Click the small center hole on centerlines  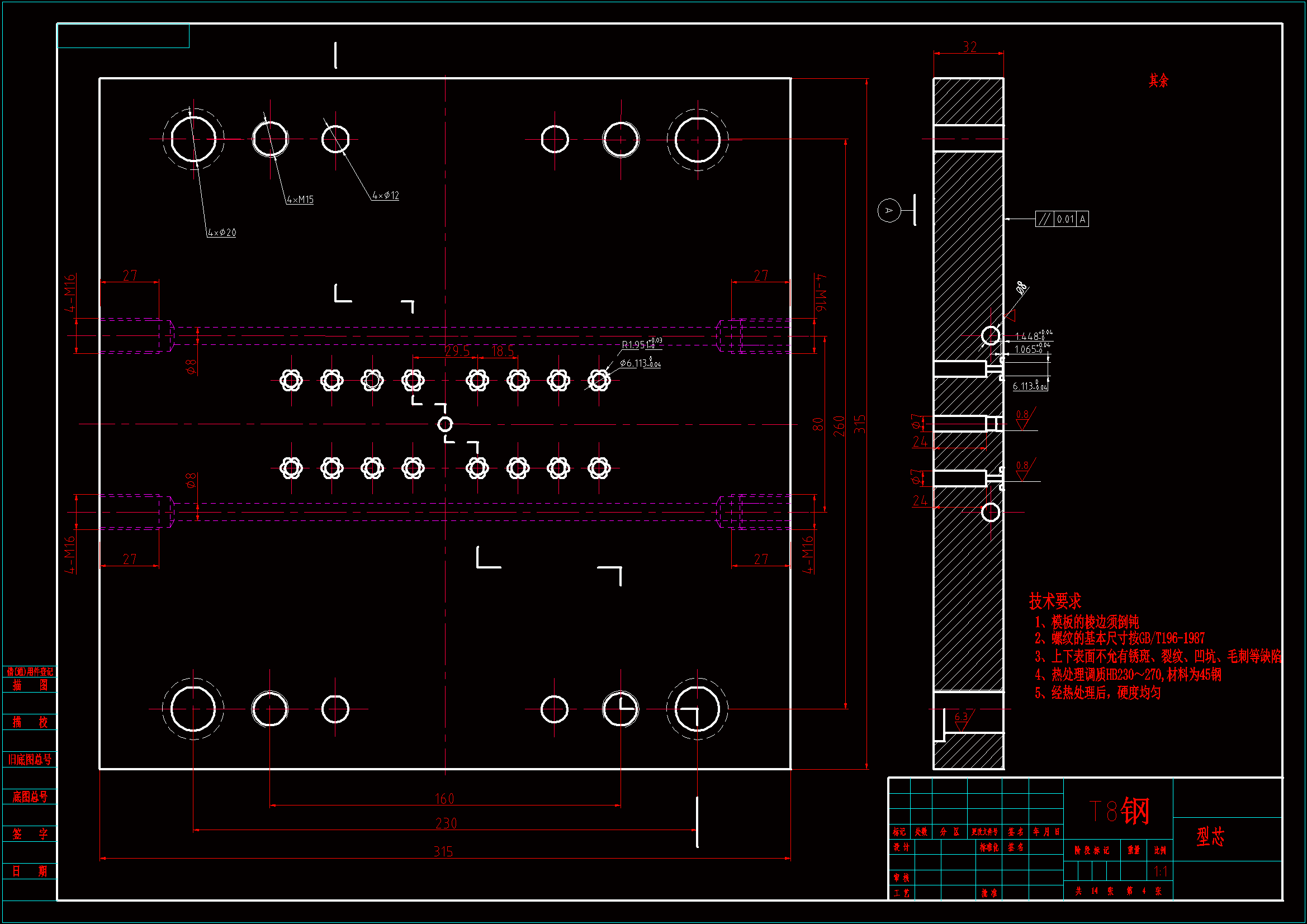pyautogui.click(x=445, y=424)
